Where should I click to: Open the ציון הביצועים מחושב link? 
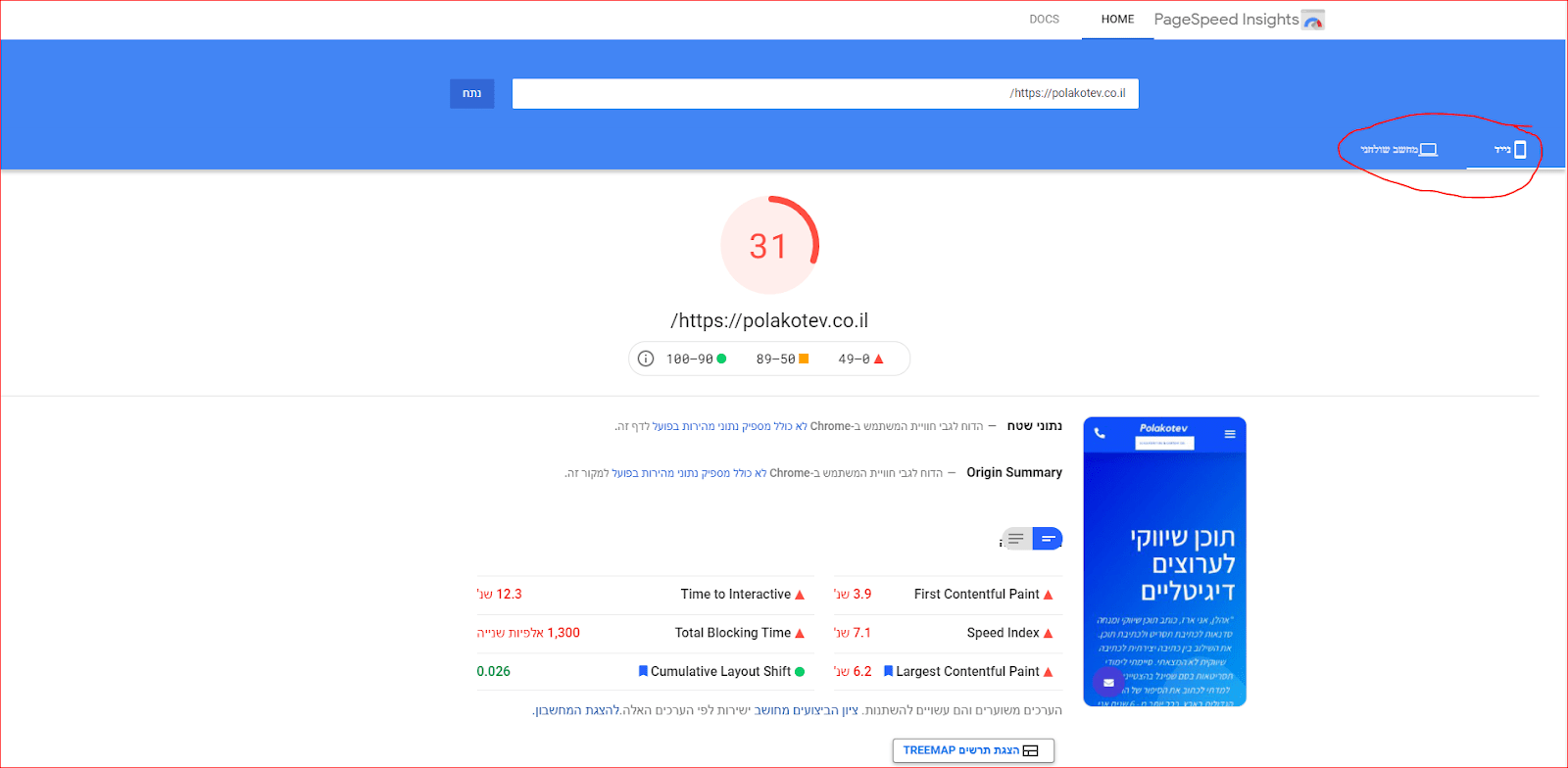[806, 710]
